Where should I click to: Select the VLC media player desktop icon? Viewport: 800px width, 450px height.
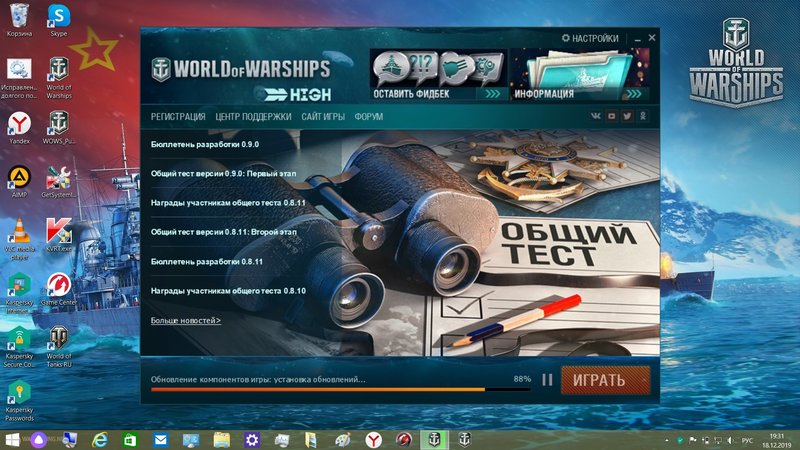[x=19, y=239]
